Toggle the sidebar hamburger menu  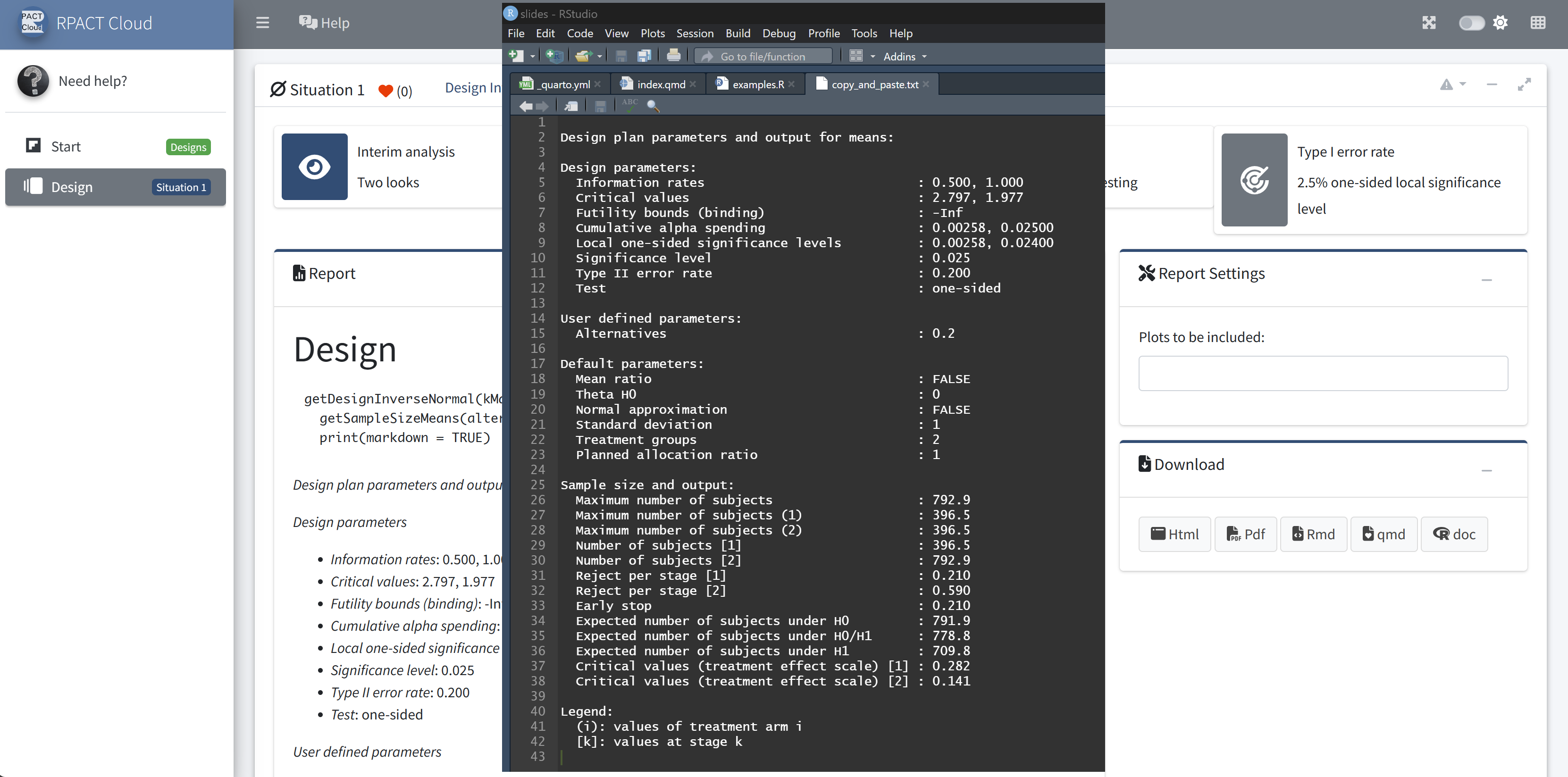[262, 23]
